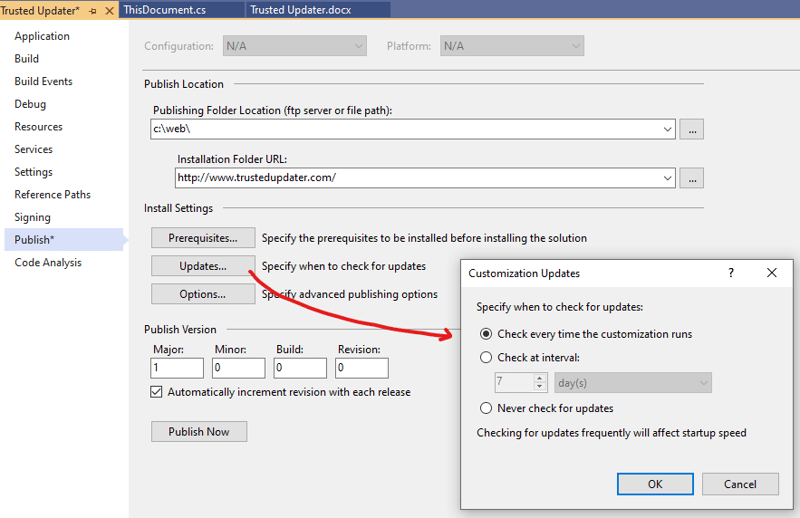Image resolution: width=800 pixels, height=518 pixels.
Task: Select Never check for updates
Action: tap(486, 408)
